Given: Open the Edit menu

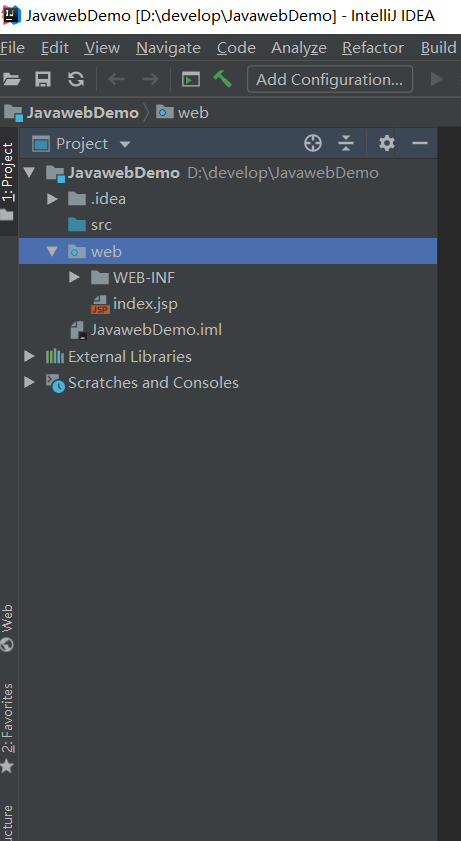Looking at the screenshot, I should (x=55, y=48).
